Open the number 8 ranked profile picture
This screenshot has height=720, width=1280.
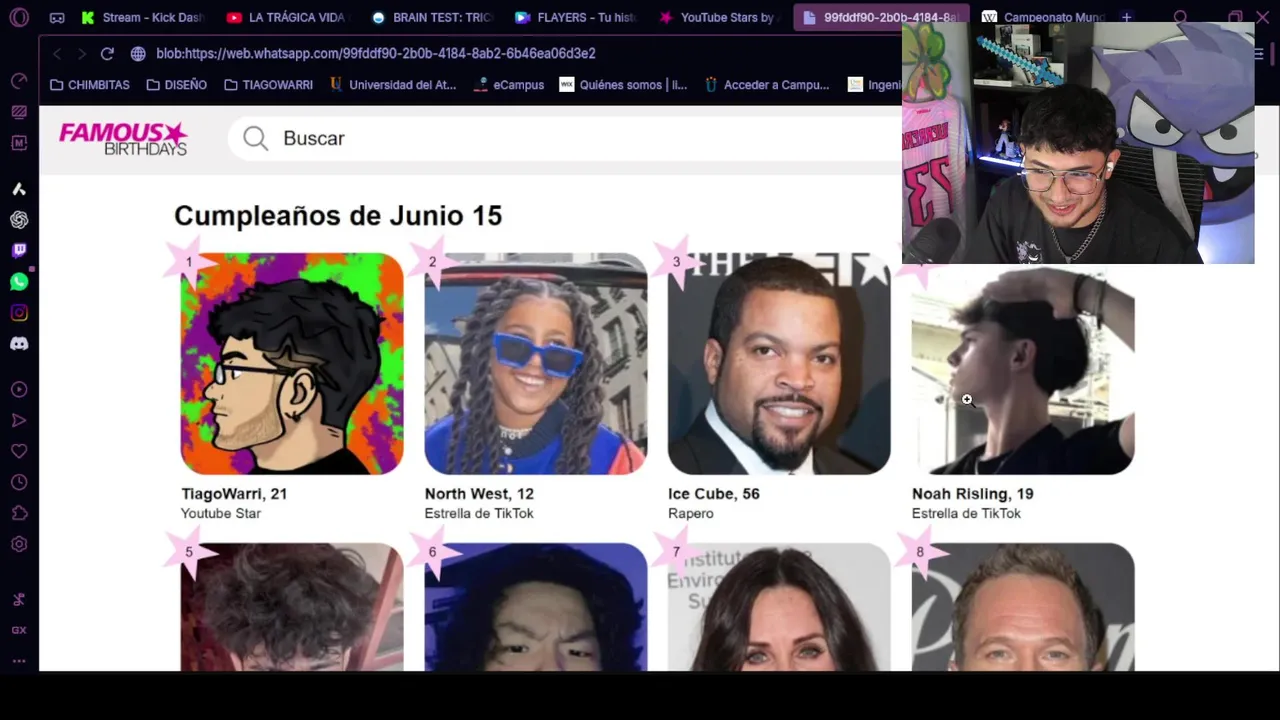tap(1023, 607)
